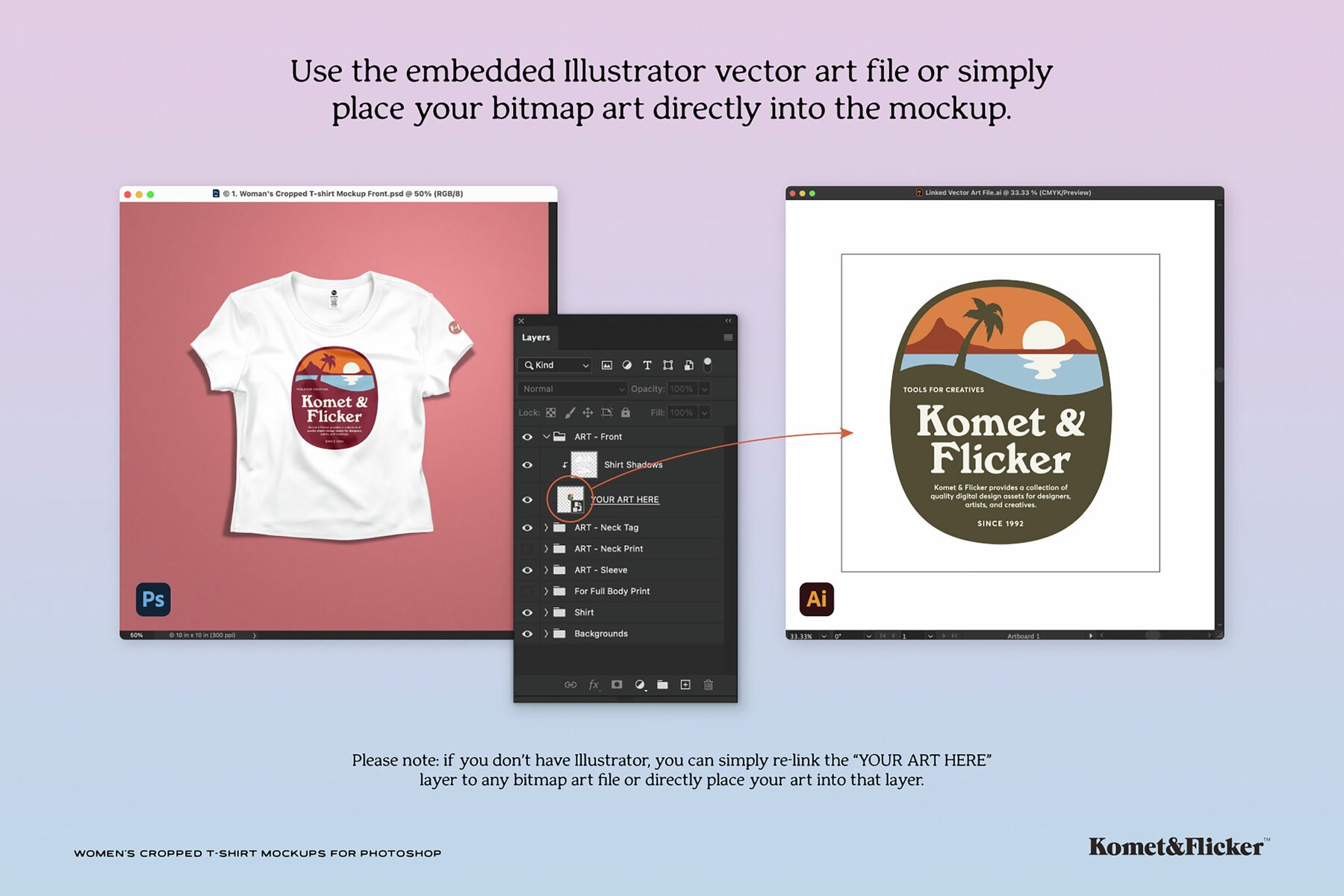This screenshot has width=1344, height=896.
Task: Expand the ART - Sleeve group
Action: click(x=546, y=570)
